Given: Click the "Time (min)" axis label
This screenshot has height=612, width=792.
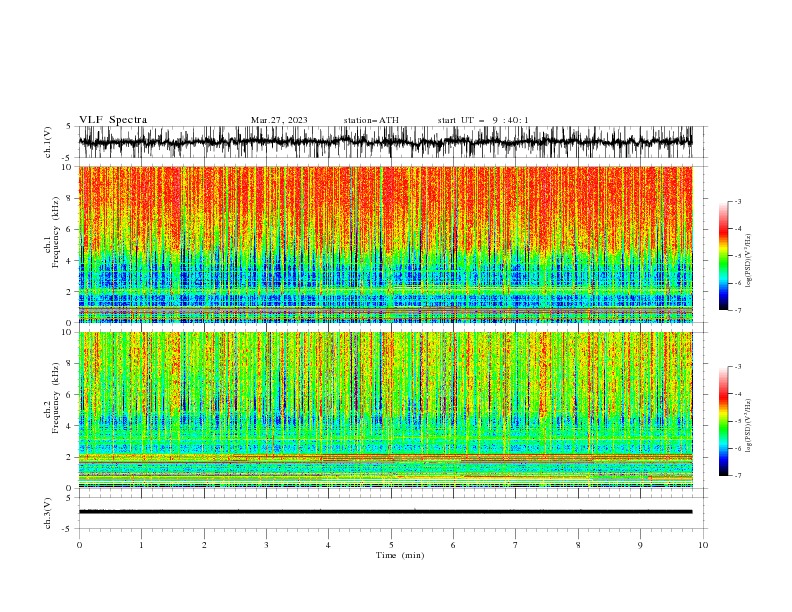Looking at the screenshot, I should coord(400,555).
